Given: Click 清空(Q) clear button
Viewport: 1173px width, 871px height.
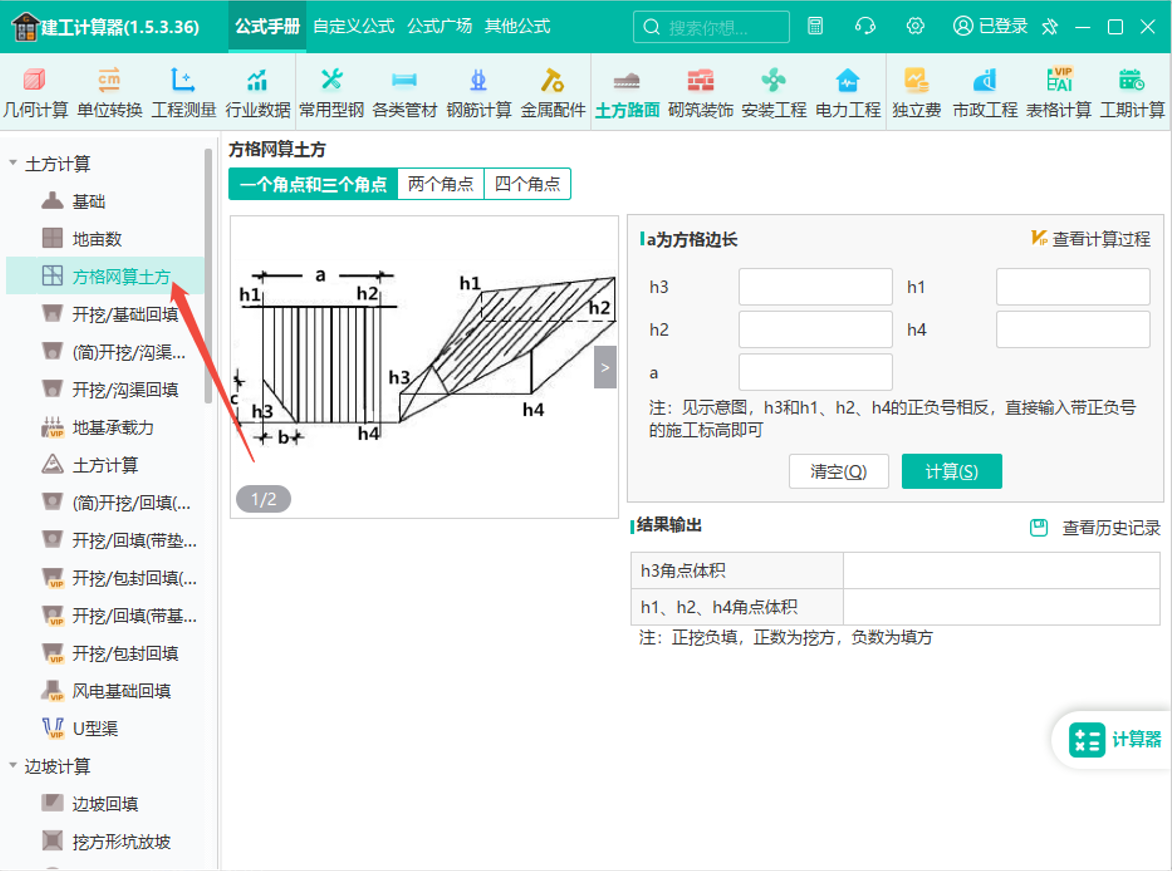Looking at the screenshot, I should pos(839,471).
